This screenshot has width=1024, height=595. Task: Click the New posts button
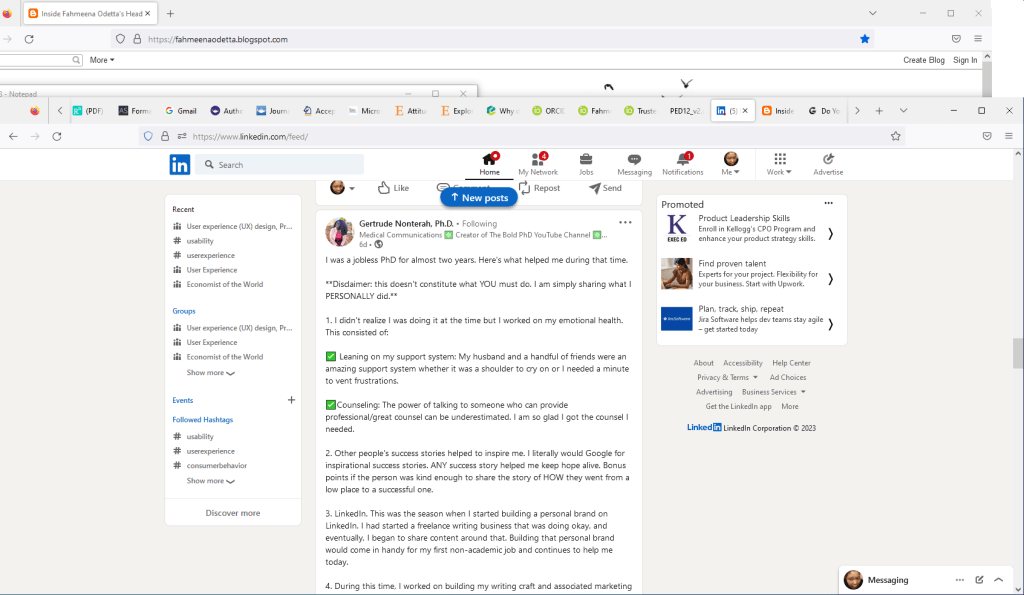(479, 198)
